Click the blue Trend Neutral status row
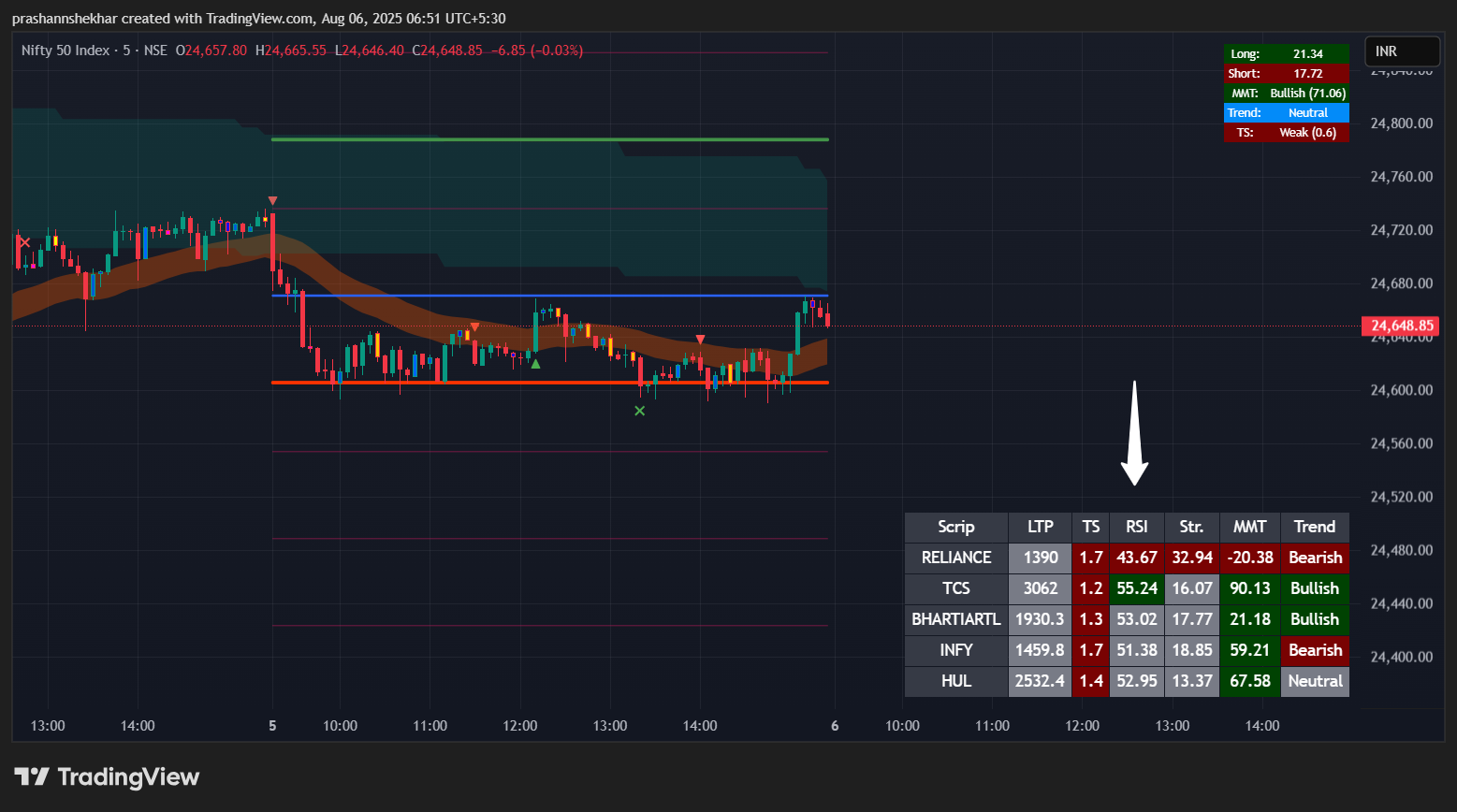Viewport: 1457px width, 812px height. point(1286,113)
